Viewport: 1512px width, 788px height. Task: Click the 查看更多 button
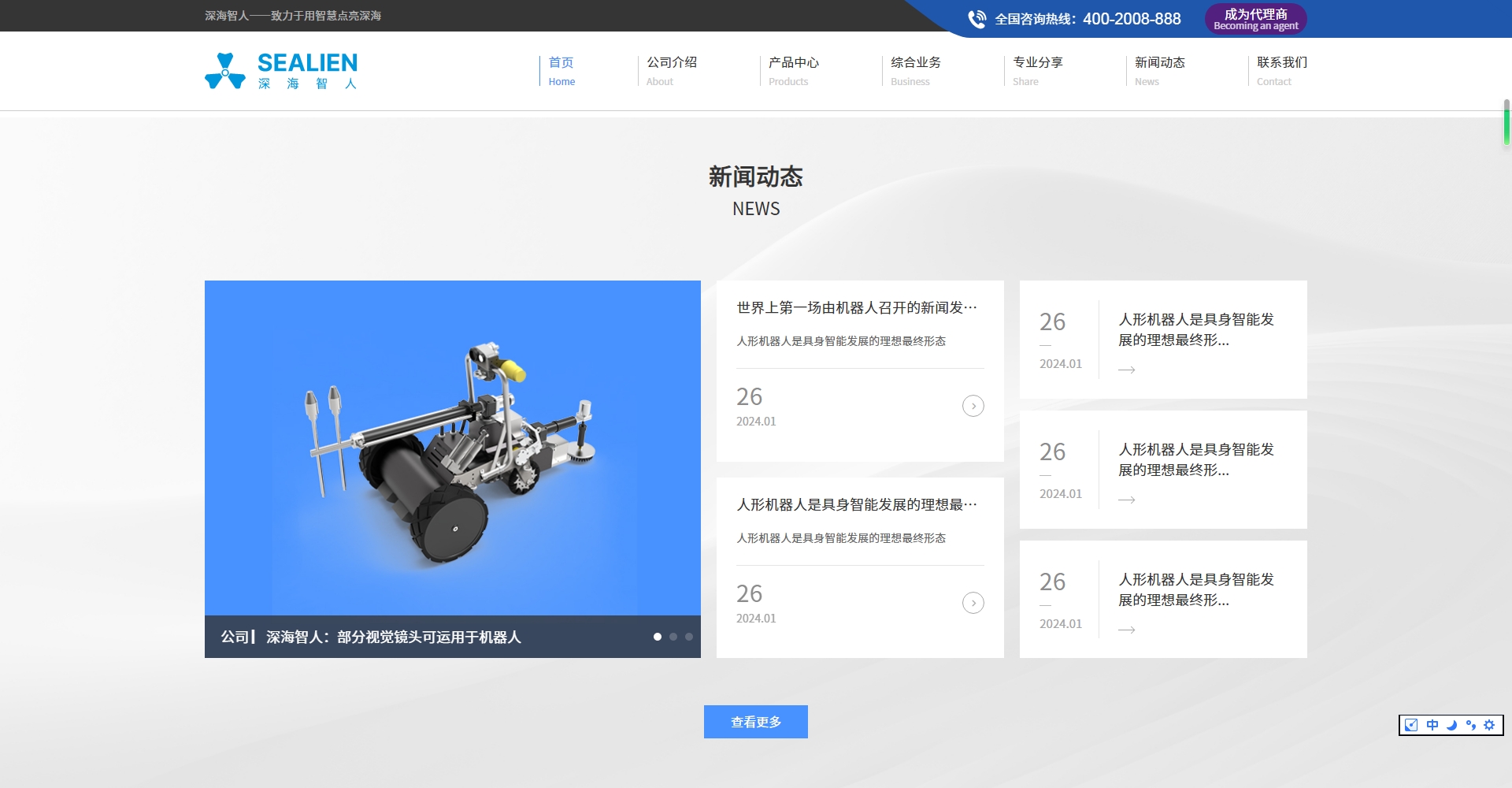(x=756, y=722)
